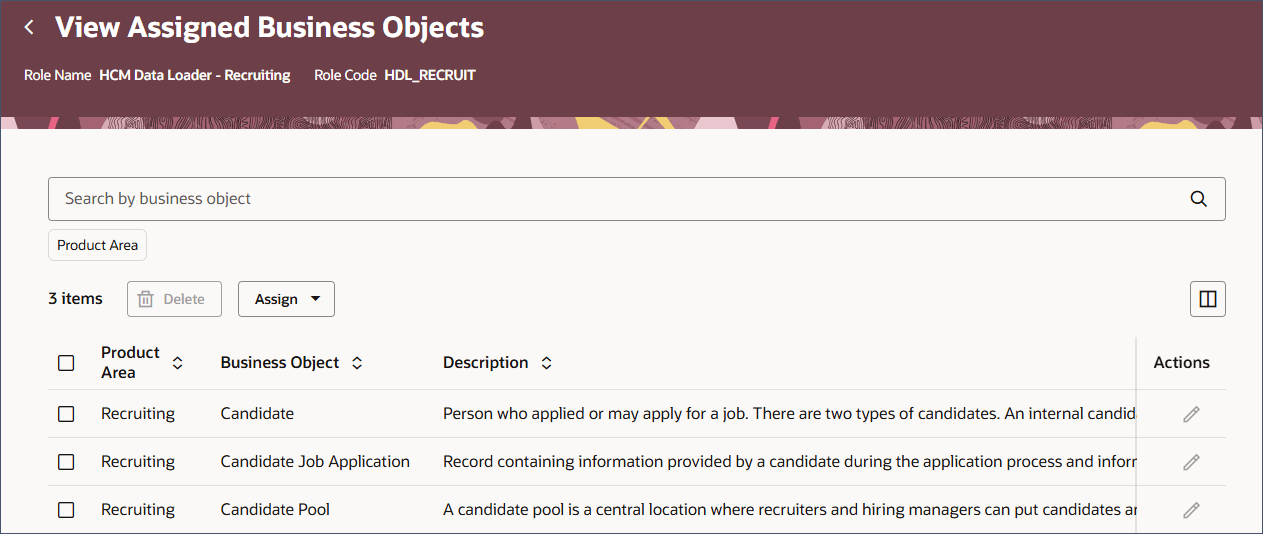Screen dimensions: 1263x534
Task: Click the Candidate business object cell
Action: coord(257,414)
